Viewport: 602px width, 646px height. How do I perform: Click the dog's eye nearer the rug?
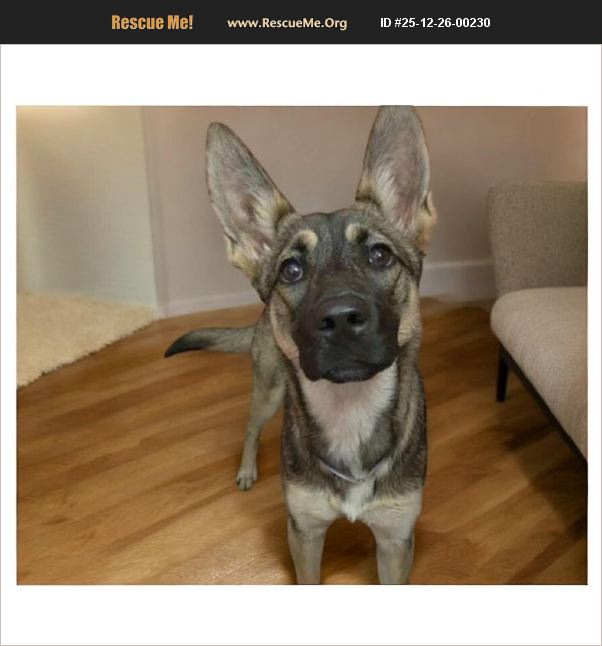pos(291,271)
